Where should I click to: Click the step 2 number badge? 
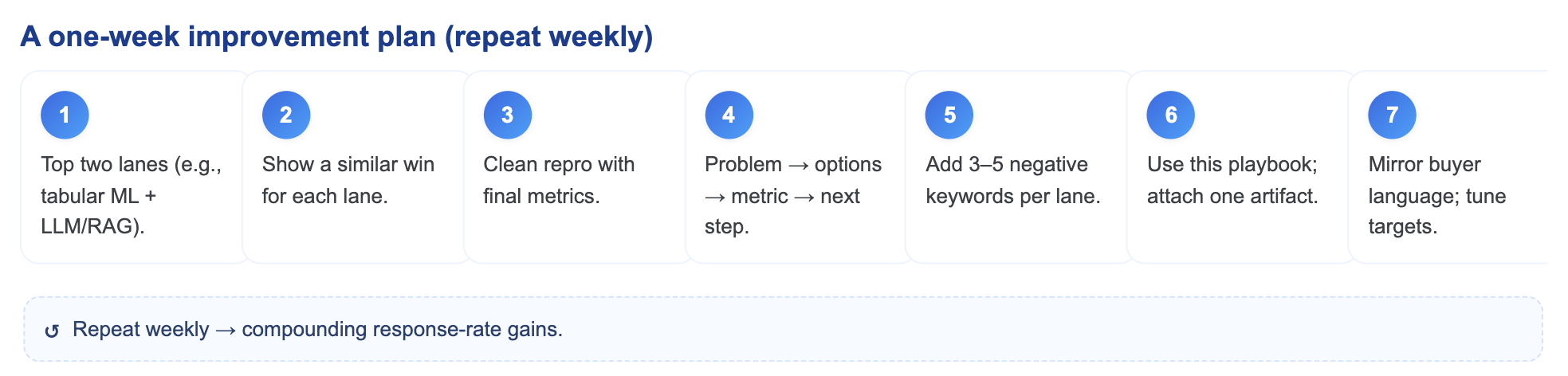pos(286,115)
